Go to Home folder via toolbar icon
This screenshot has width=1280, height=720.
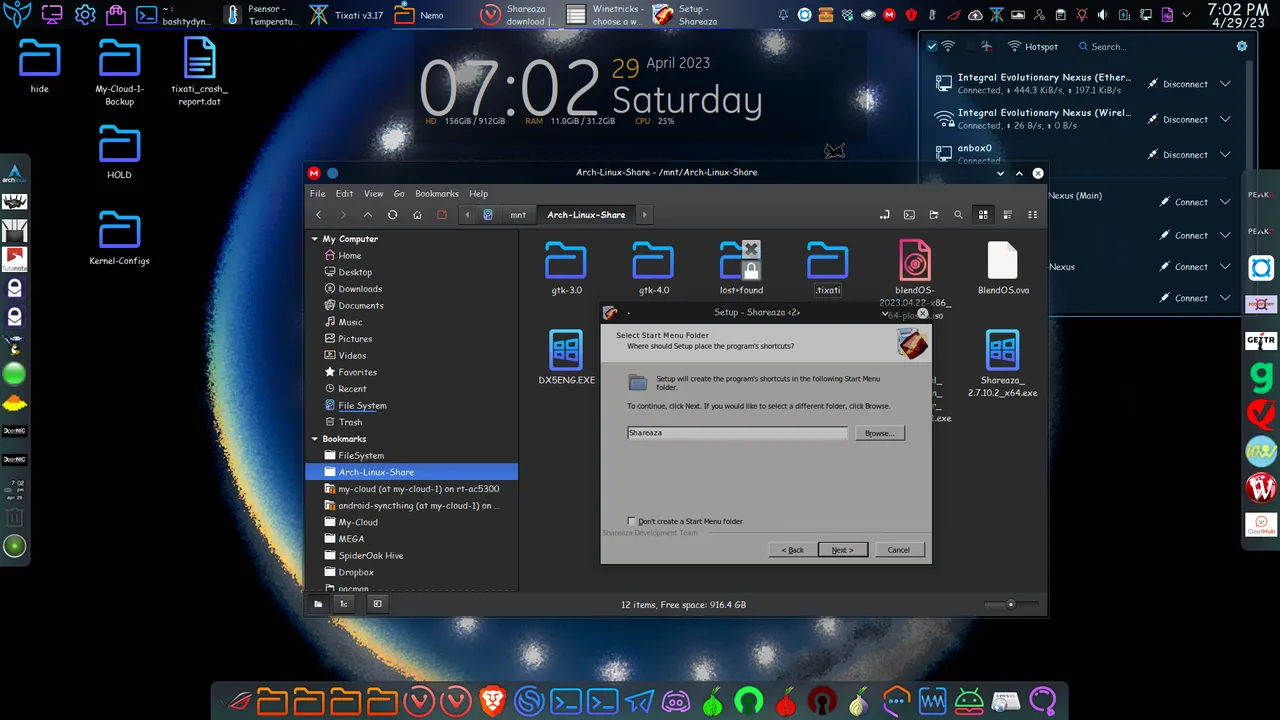(417, 215)
